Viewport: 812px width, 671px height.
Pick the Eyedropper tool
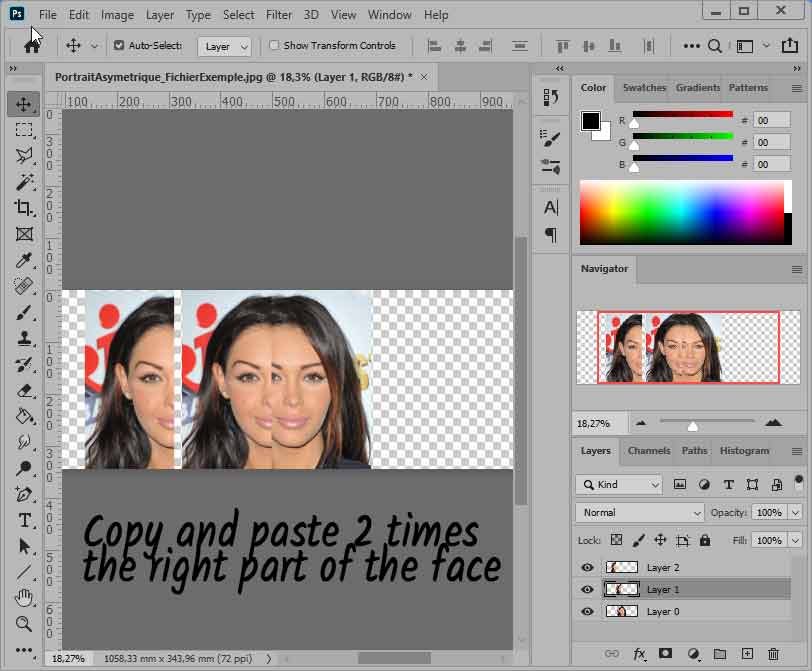coord(24,260)
